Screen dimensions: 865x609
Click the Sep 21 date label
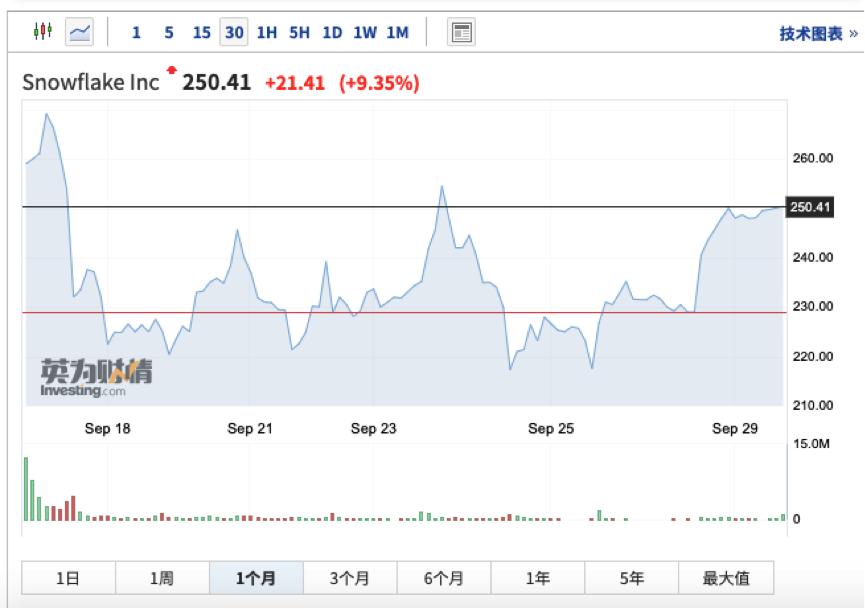click(250, 429)
